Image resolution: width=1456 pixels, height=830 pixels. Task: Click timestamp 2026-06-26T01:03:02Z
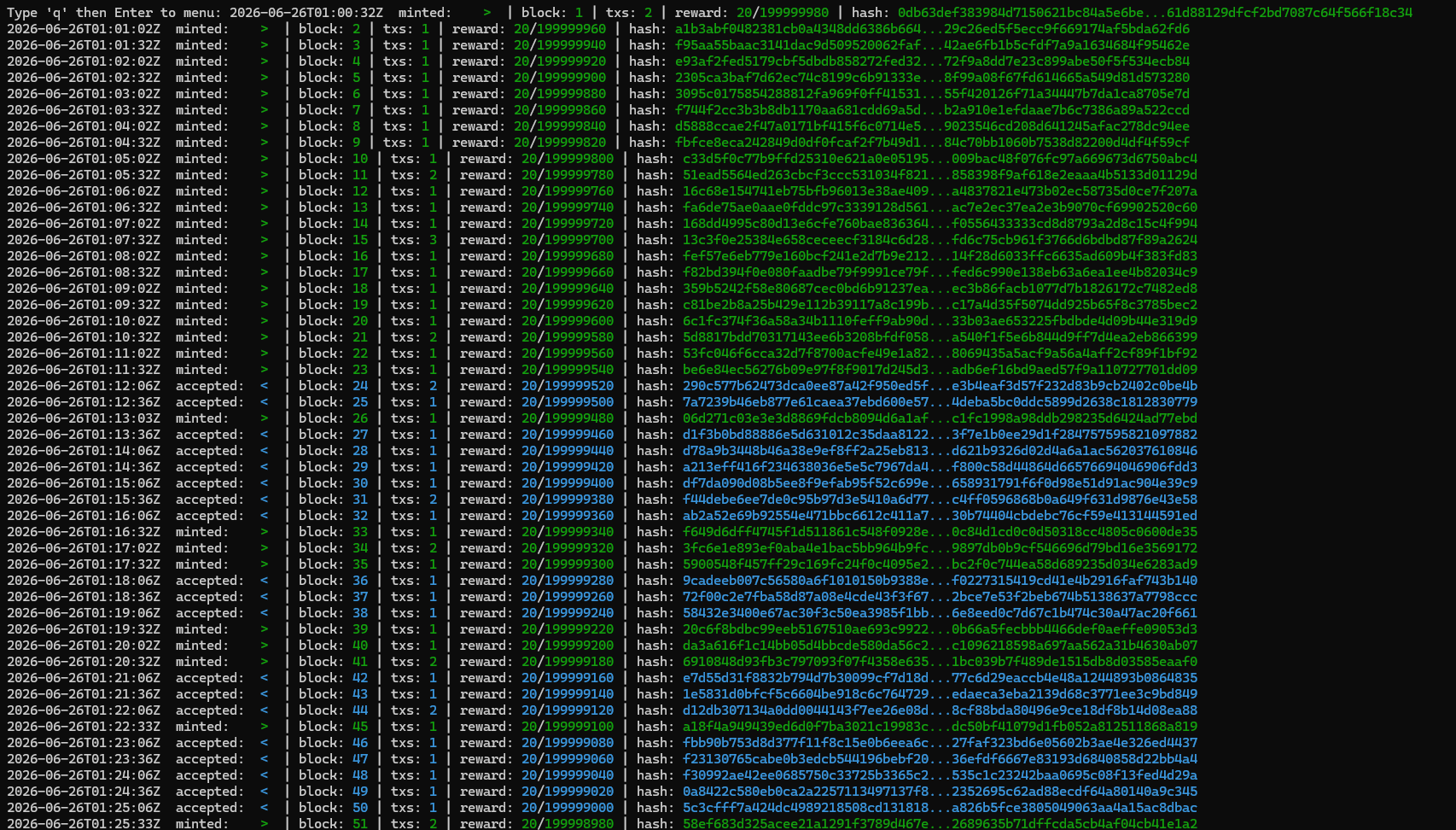point(84,94)
